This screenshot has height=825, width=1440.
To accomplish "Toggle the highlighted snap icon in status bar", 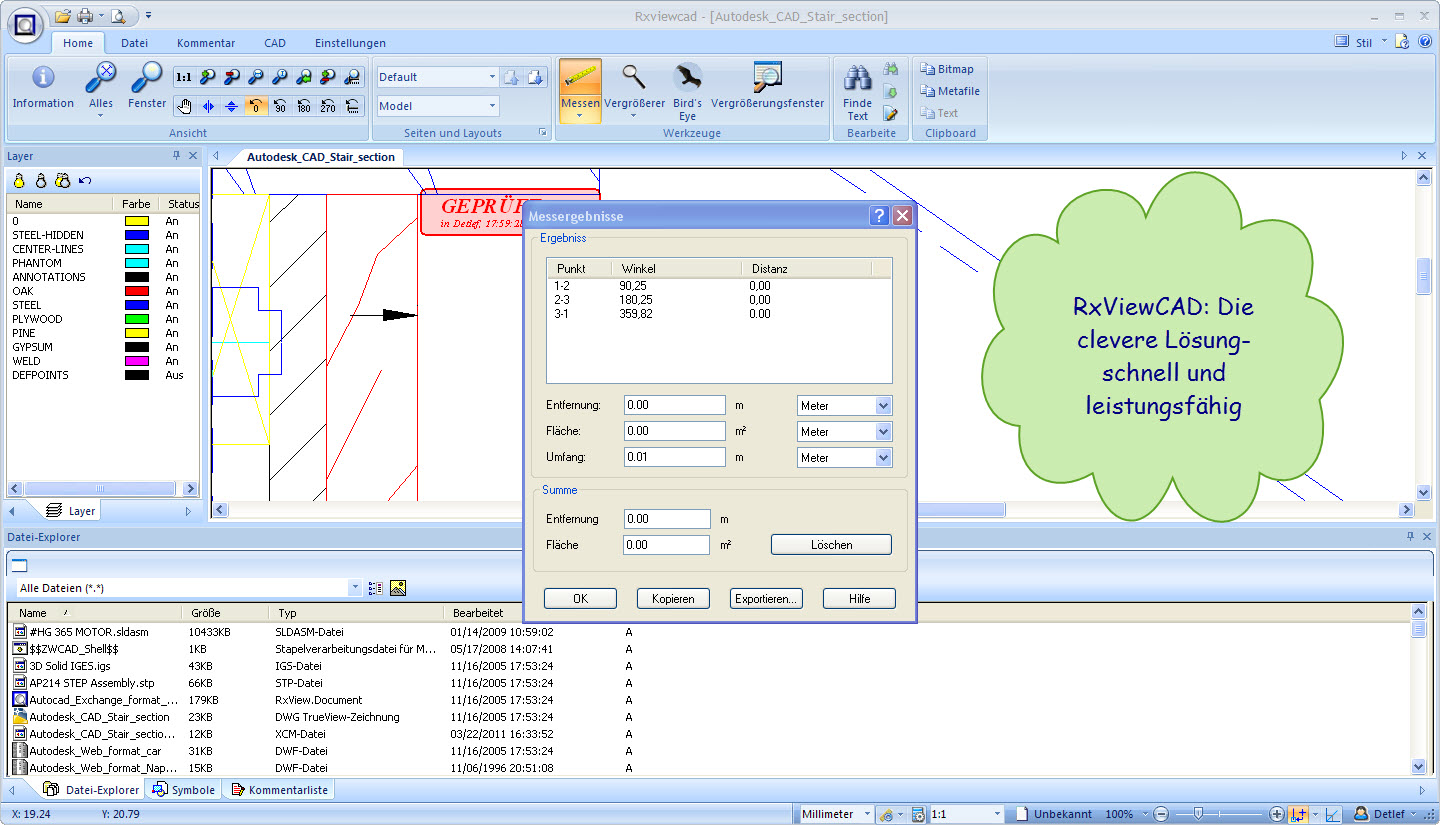I will 1298,814.
